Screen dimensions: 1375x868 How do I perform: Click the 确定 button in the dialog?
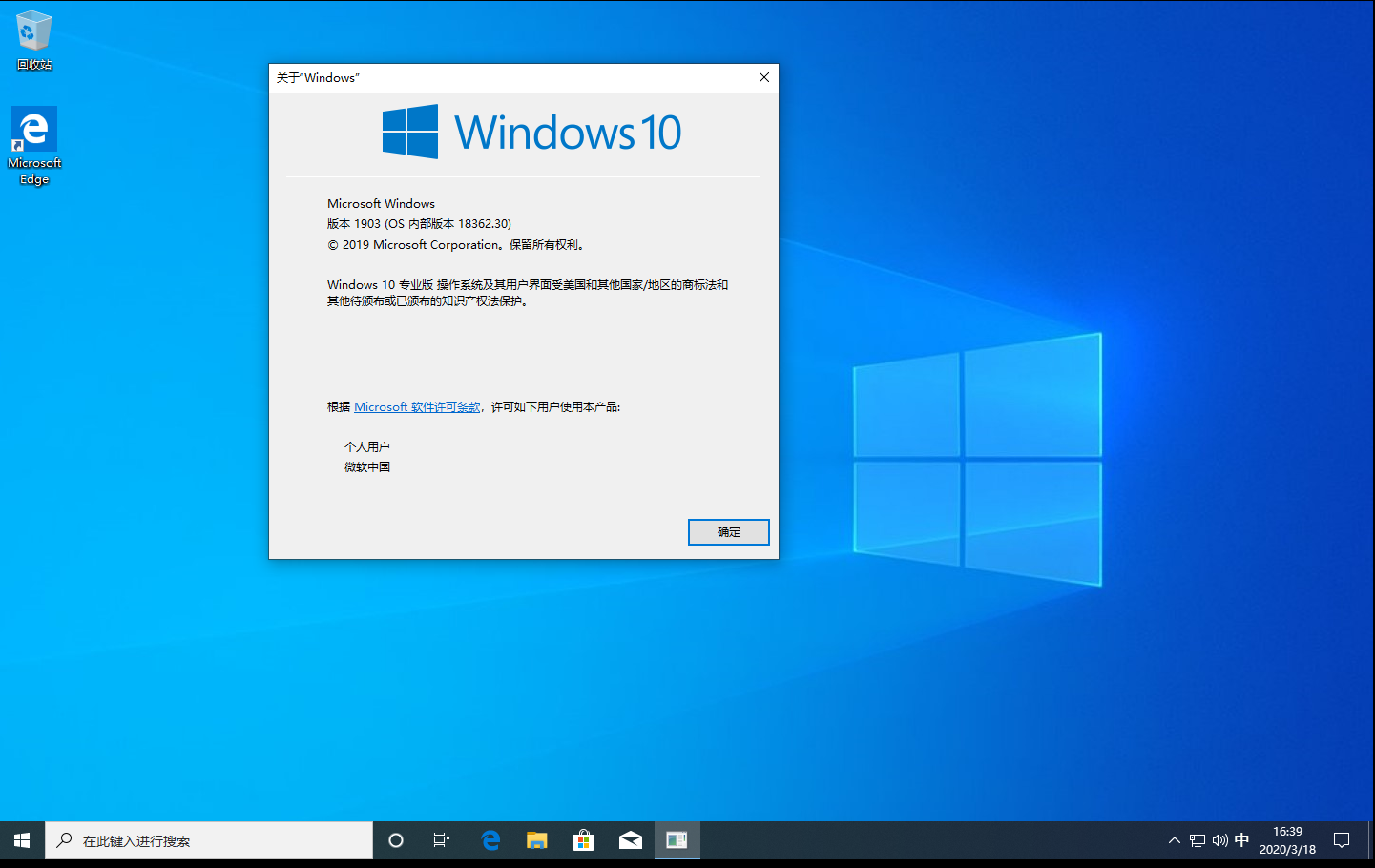(728, 532)
